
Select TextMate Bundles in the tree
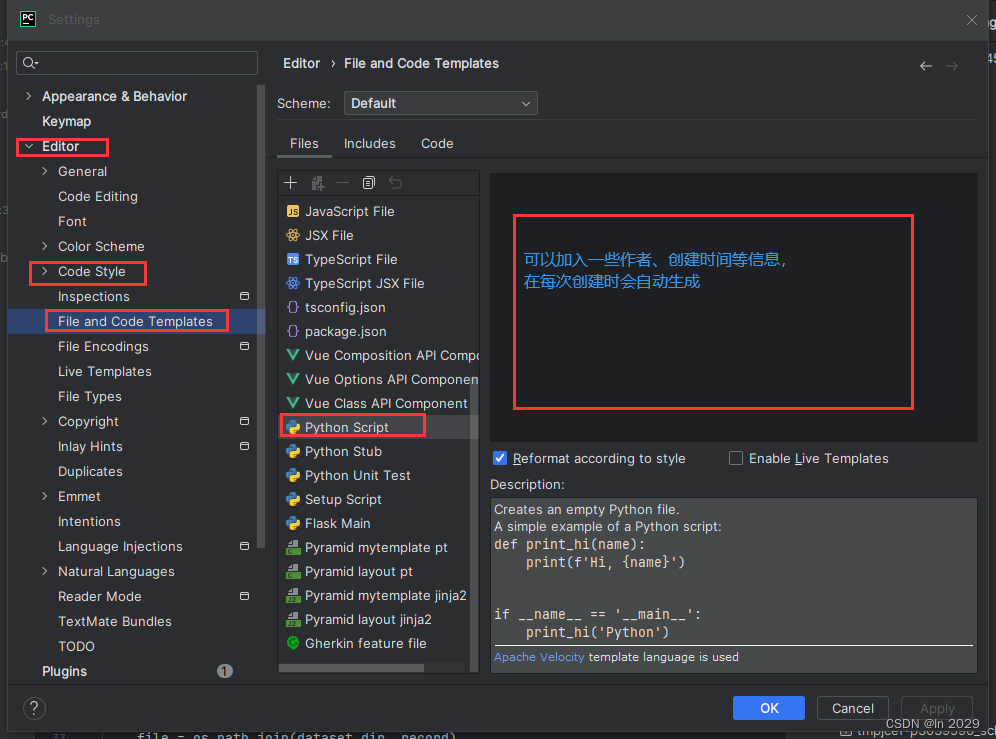115,621
